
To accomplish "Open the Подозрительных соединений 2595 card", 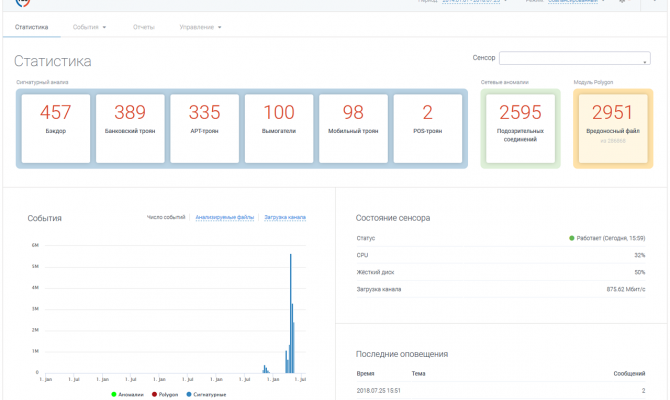I will (x=518, y=128).
